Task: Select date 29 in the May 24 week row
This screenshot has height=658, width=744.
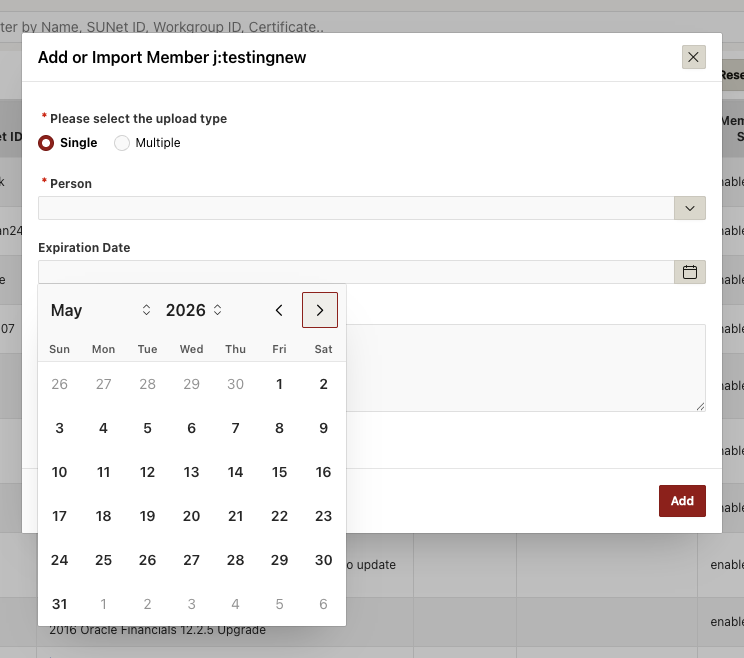Action: coord(279,560)
